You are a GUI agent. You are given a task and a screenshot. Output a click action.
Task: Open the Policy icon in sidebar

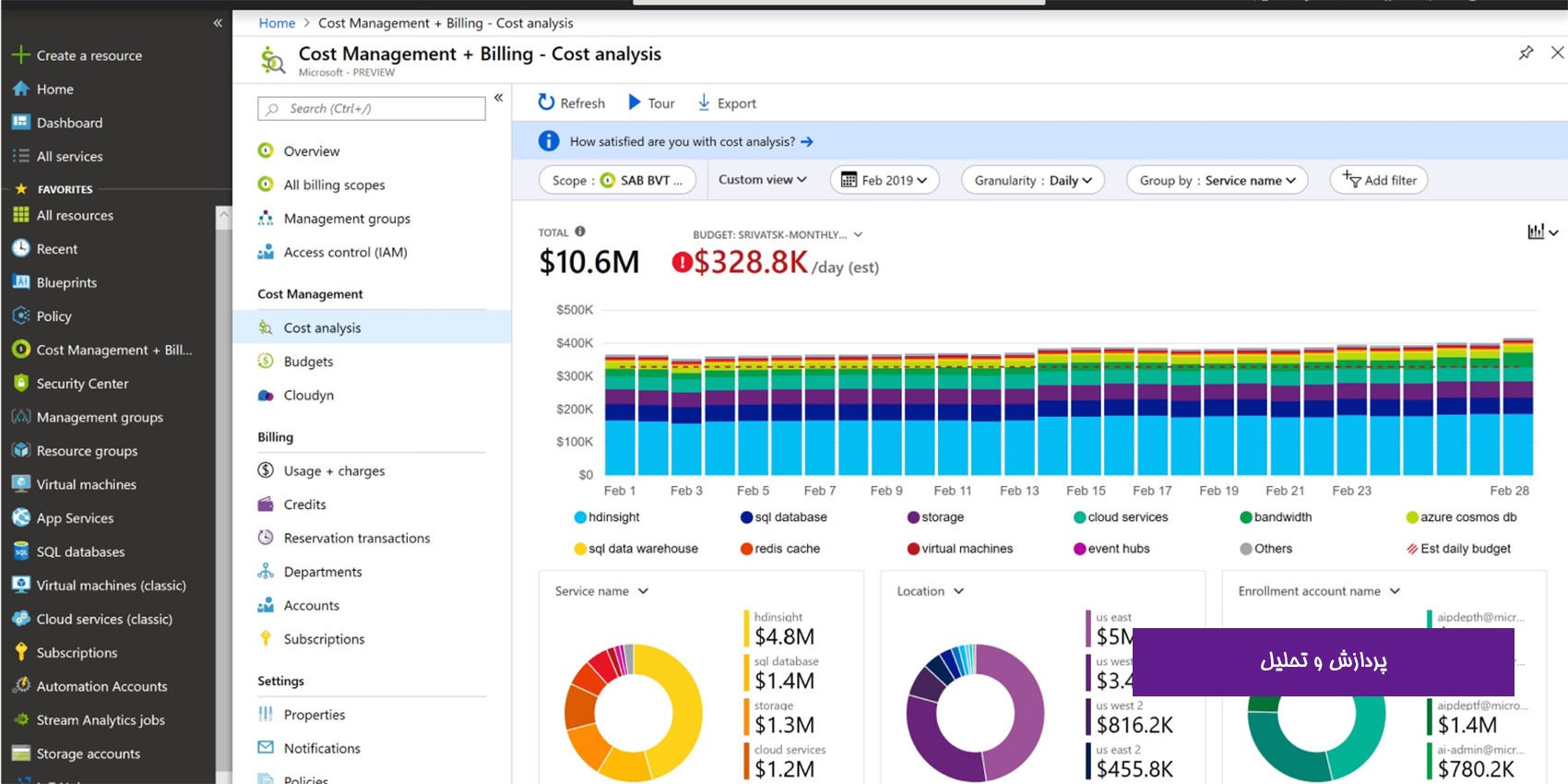[x=20, y=315]
